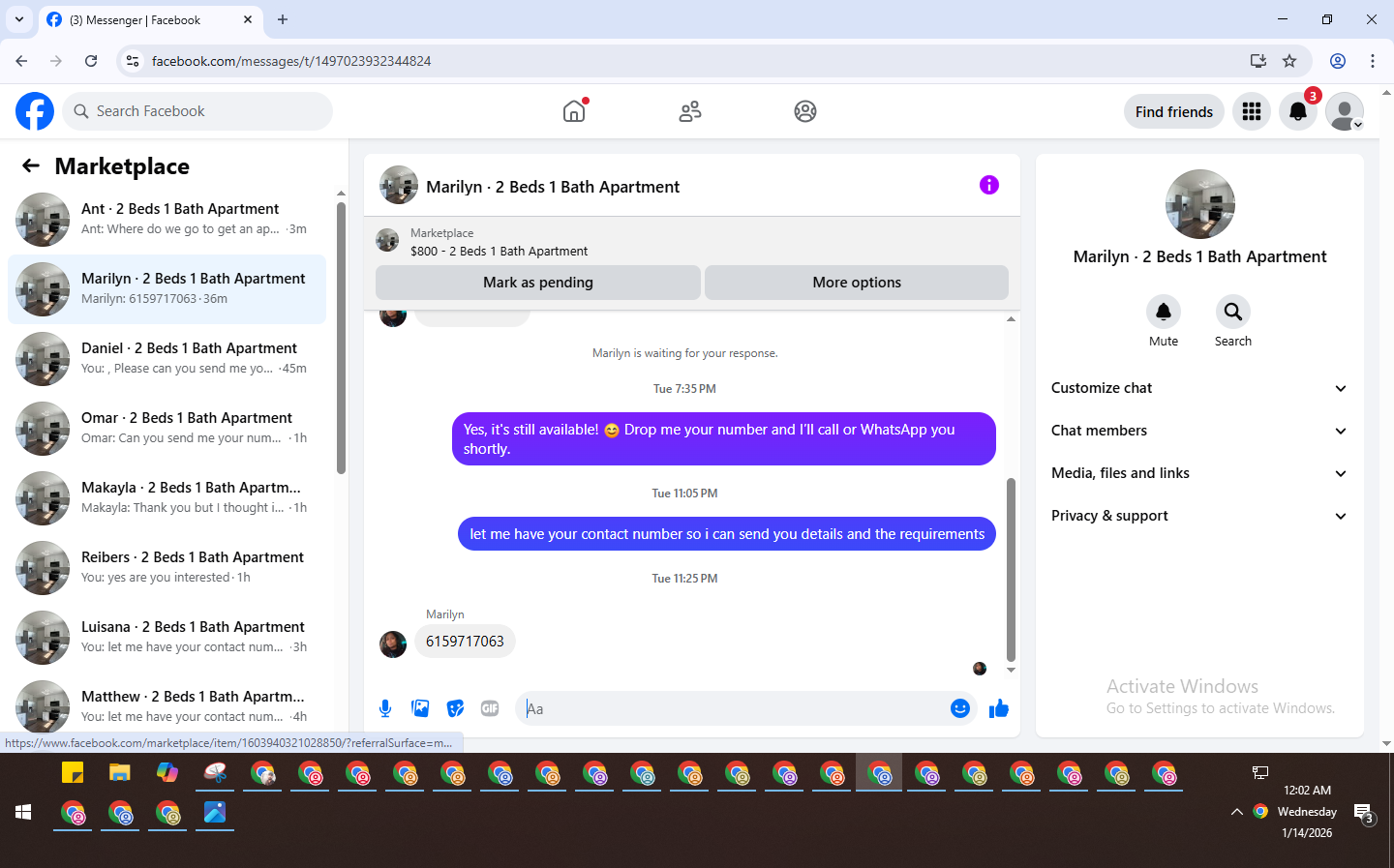Focus the message input box
Image resolution: width=1394 pixels, height=868 pixels.
(731, 708)
